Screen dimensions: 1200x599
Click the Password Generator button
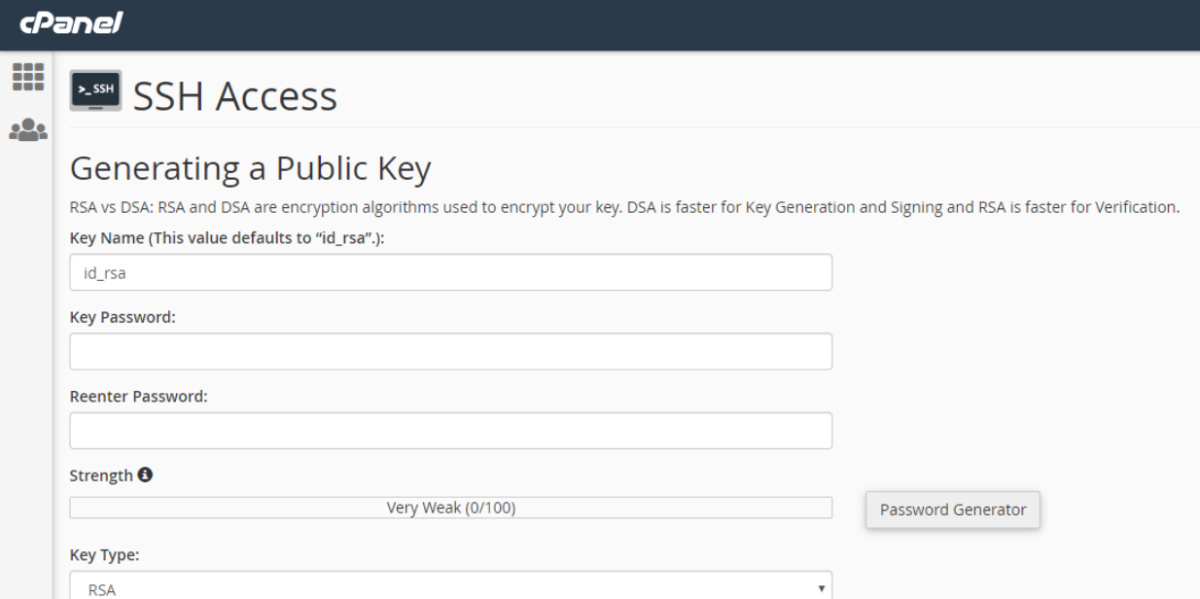coord(951,509)
